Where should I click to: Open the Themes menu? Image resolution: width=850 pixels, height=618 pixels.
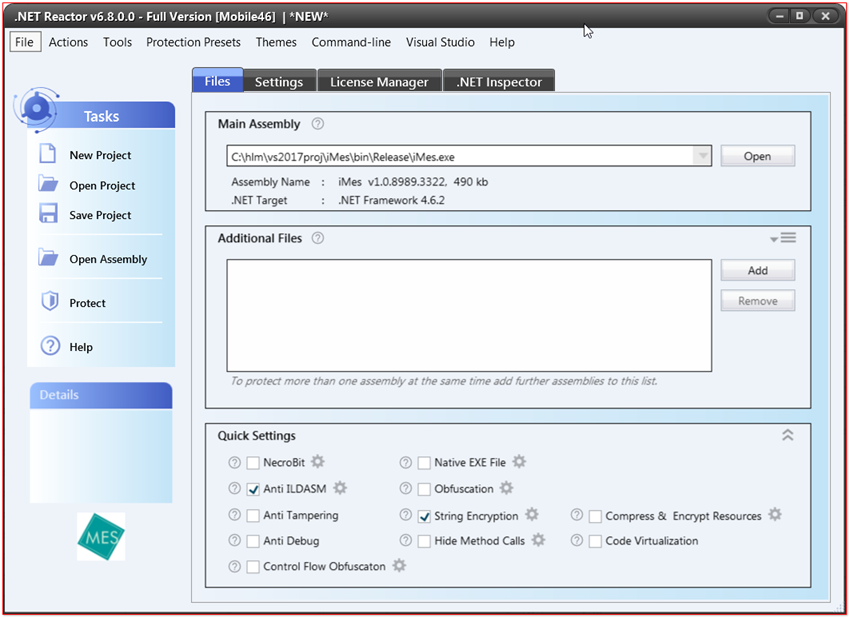[x=276, y=42]
